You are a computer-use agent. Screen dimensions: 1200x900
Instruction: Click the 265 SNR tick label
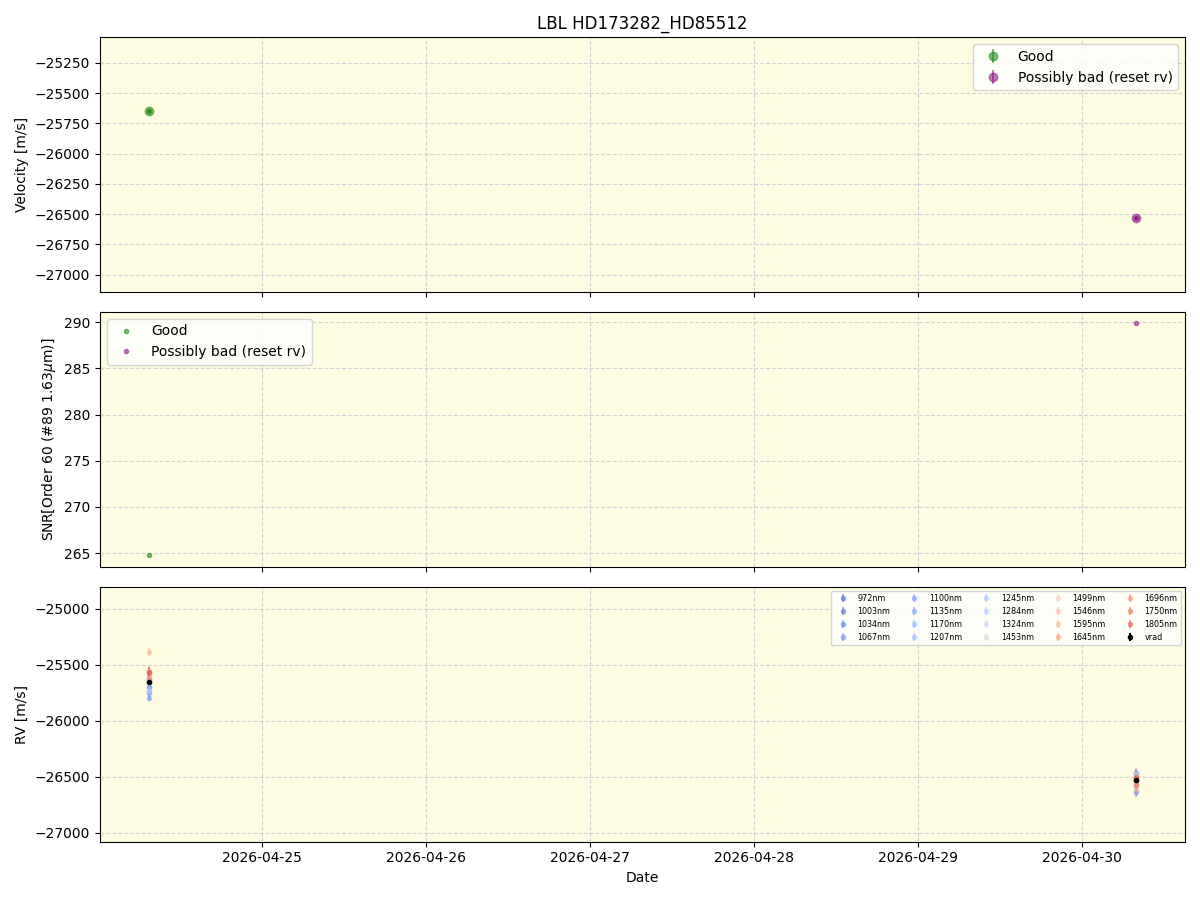tap(79, 554)
